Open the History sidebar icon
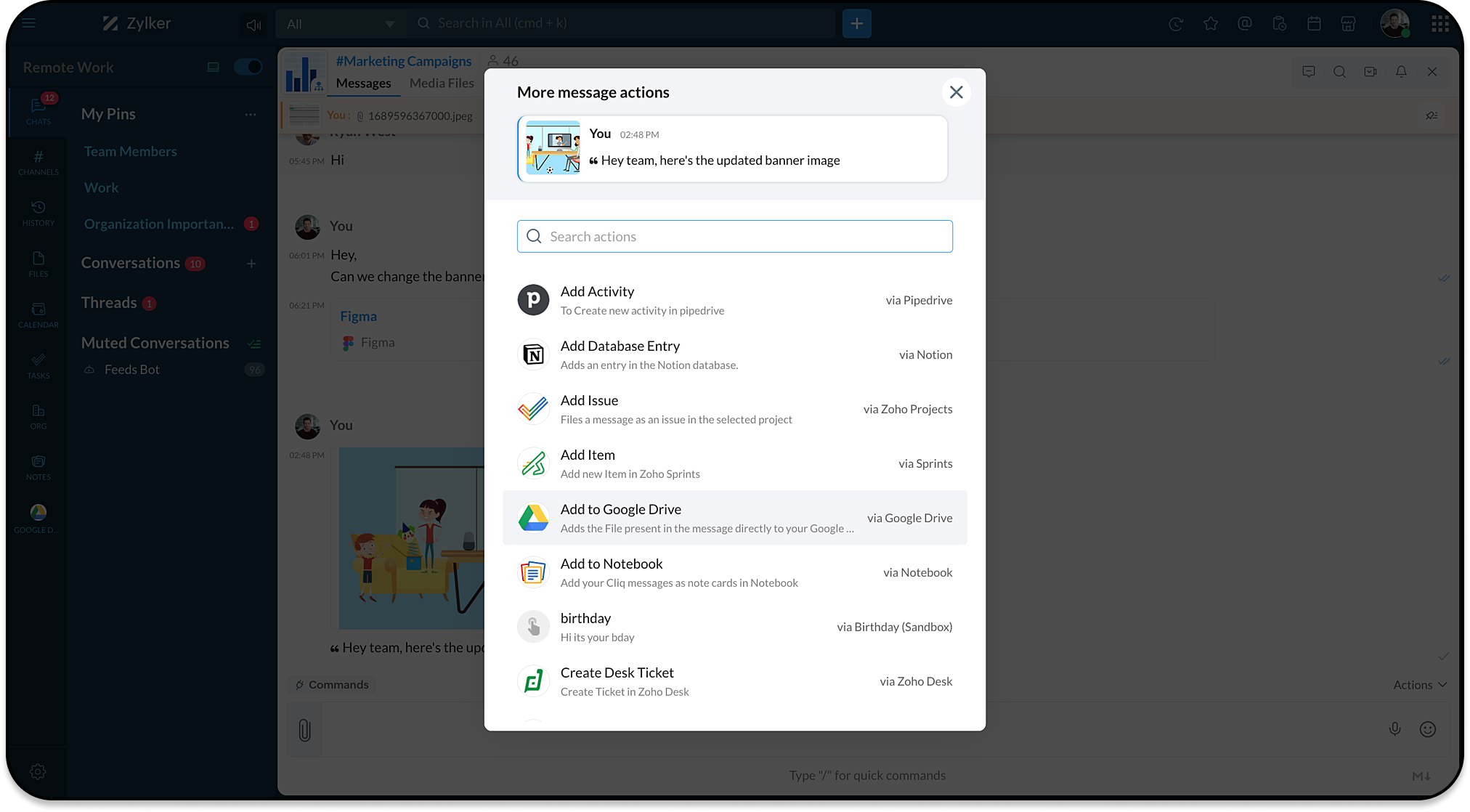Image resolution: width=1470 pixels, height=812 pixels. [x=38, y=213]
